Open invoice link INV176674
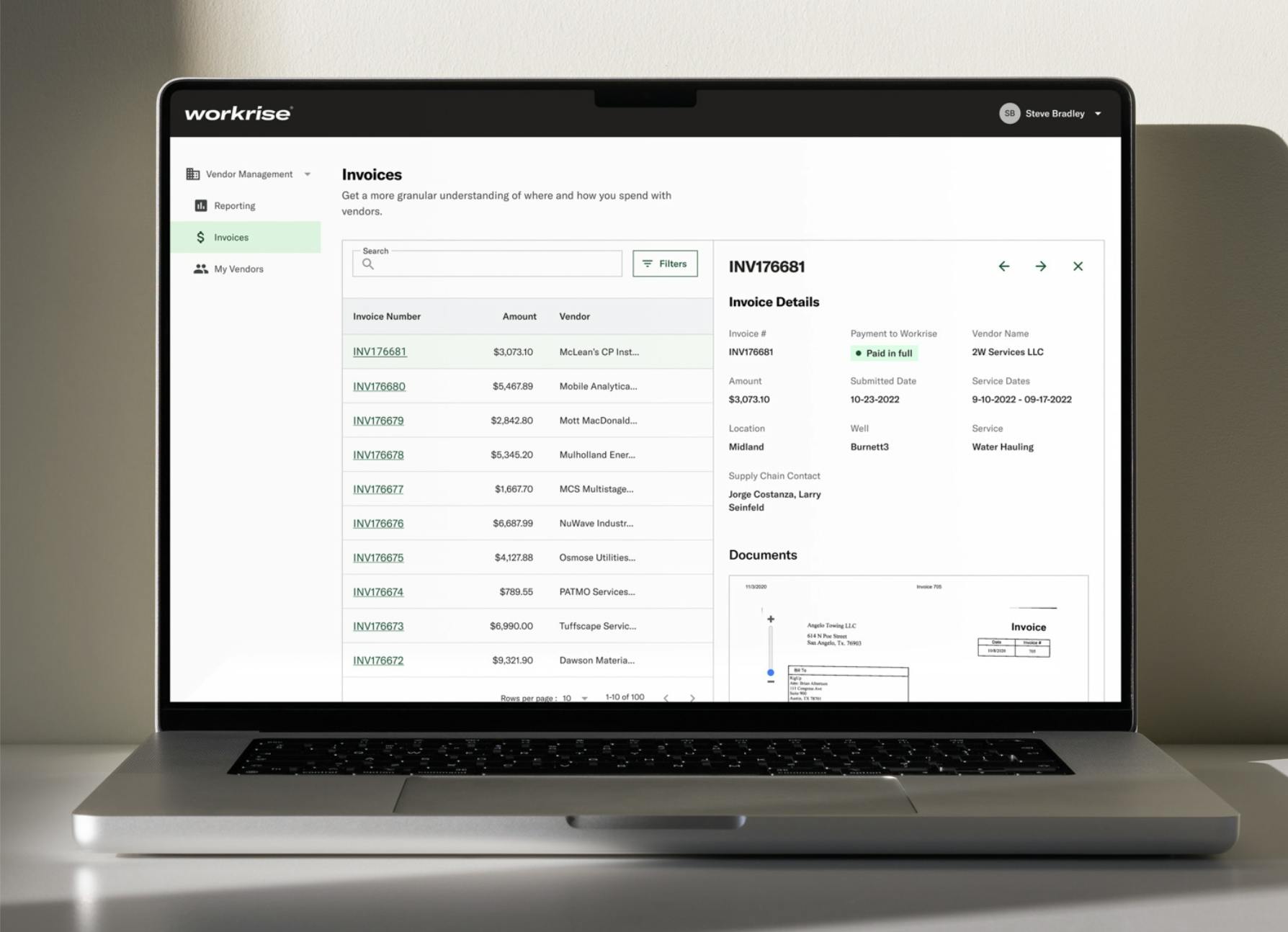This screenshot has height=932, width=1288. point(378,592)
